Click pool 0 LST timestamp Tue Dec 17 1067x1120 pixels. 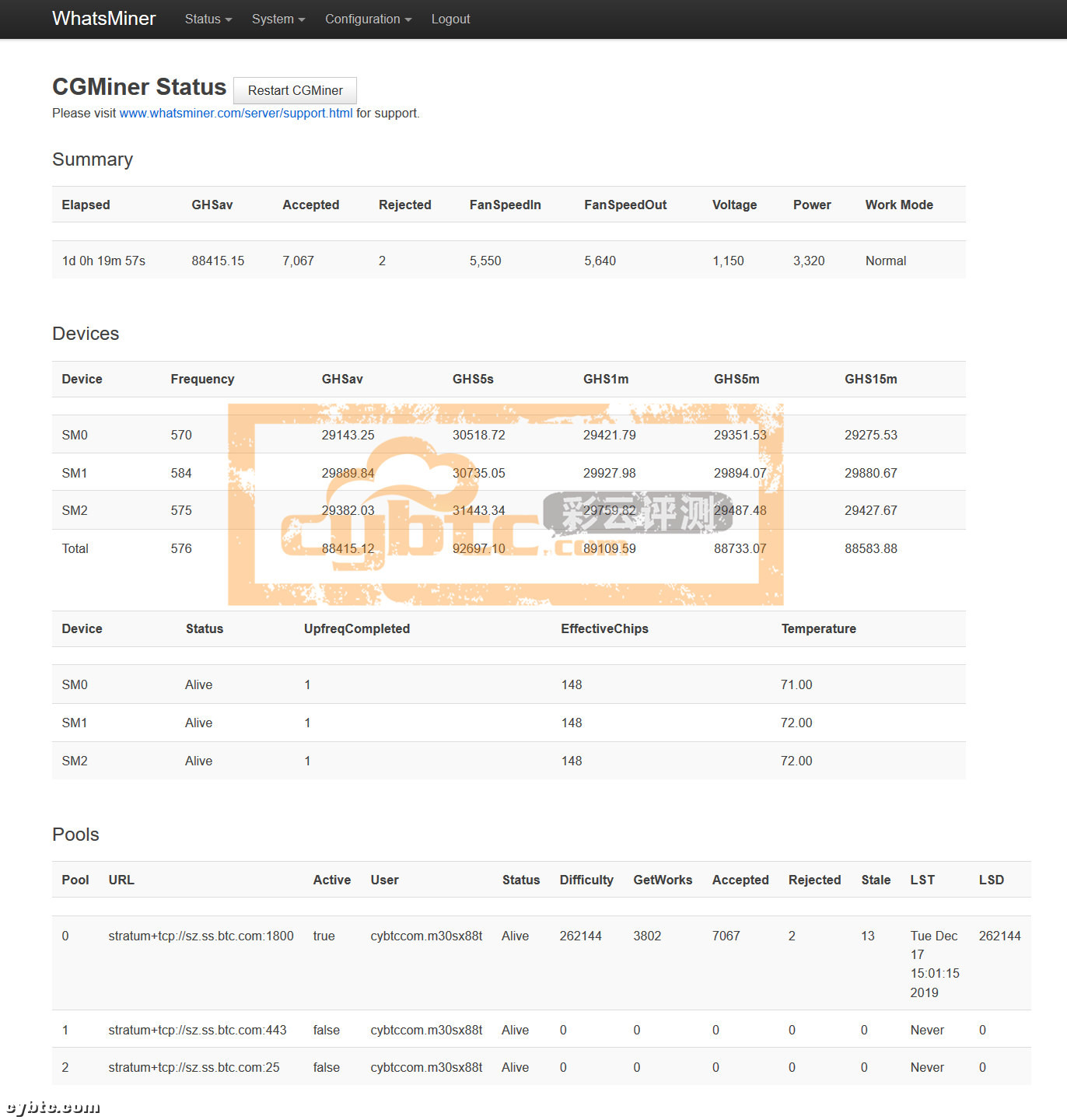(935, 964)
